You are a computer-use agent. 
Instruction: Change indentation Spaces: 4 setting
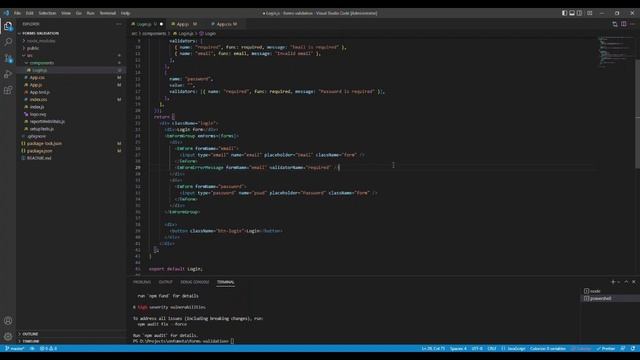[x=458, y=349]
